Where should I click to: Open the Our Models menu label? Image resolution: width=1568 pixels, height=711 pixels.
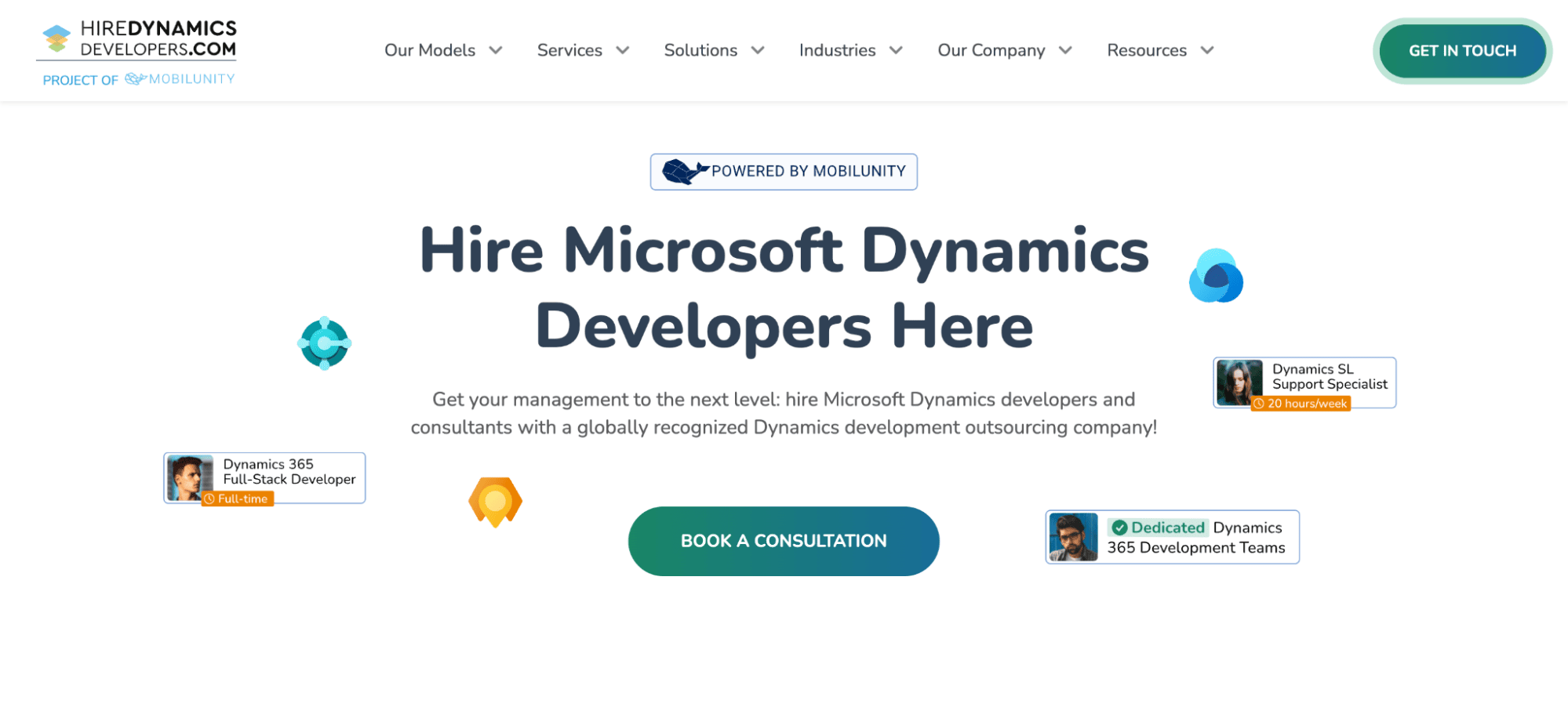(430, 50)
